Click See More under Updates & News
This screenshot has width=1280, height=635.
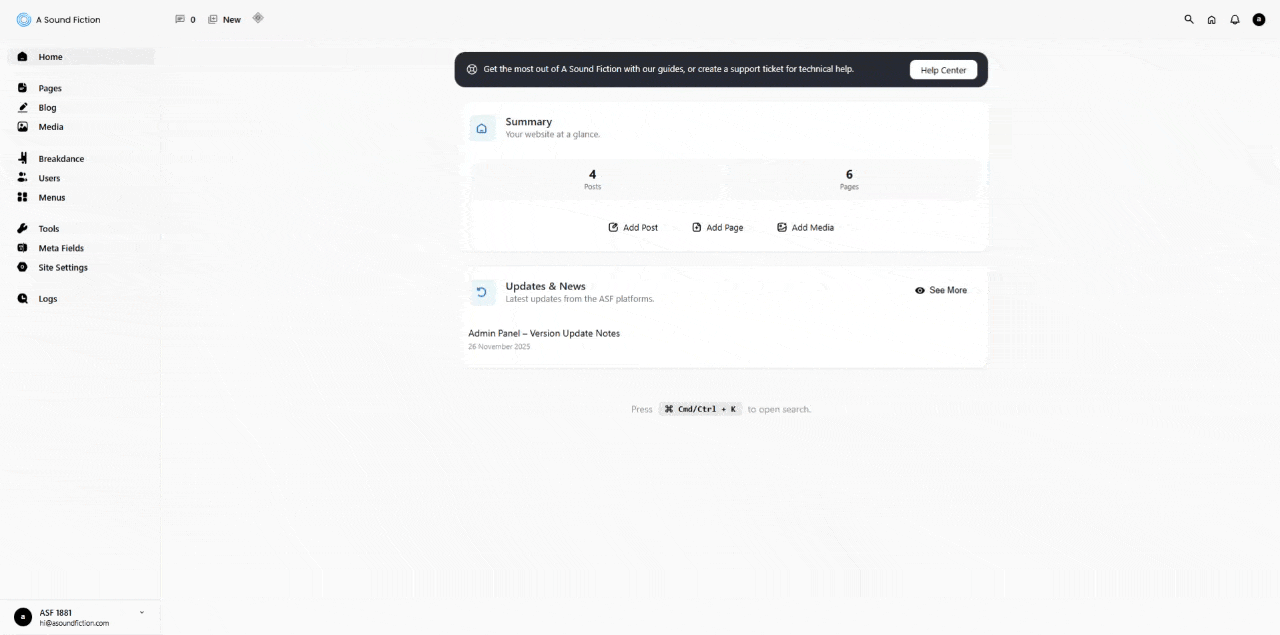pos(940,290)
